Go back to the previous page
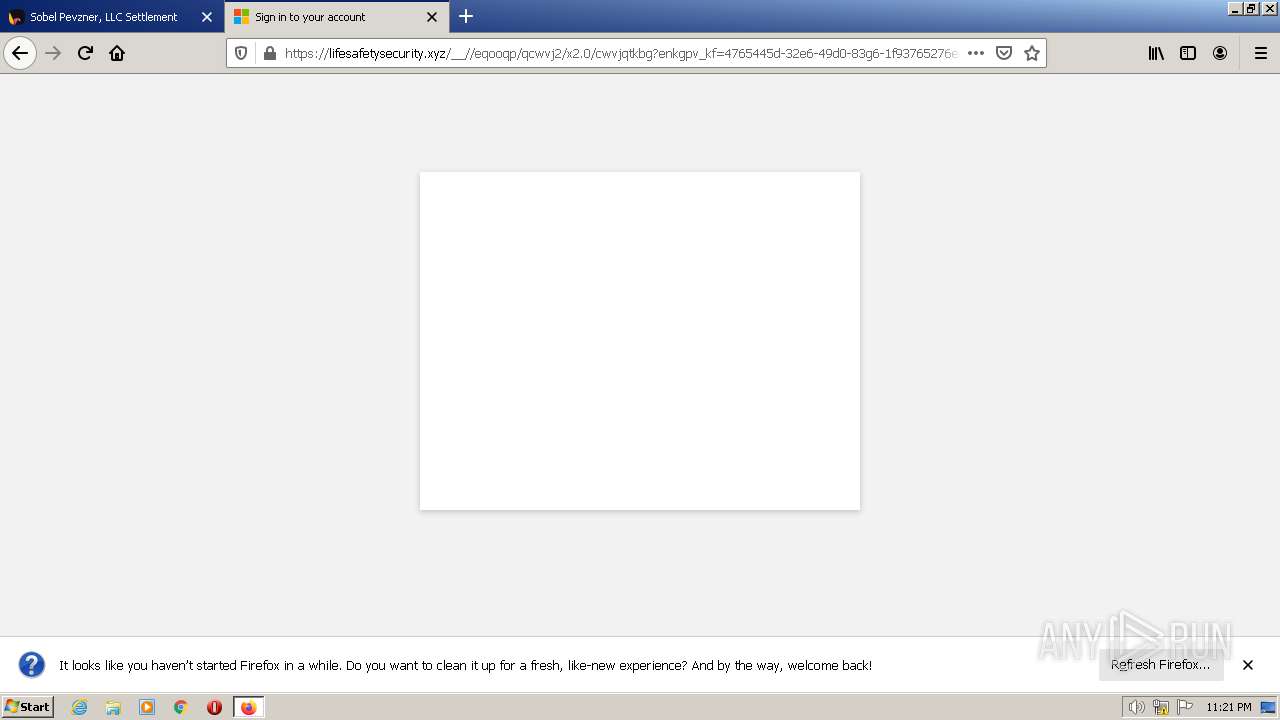The height and width of the screenshot is (720, 1280). [x=20, y=53]
